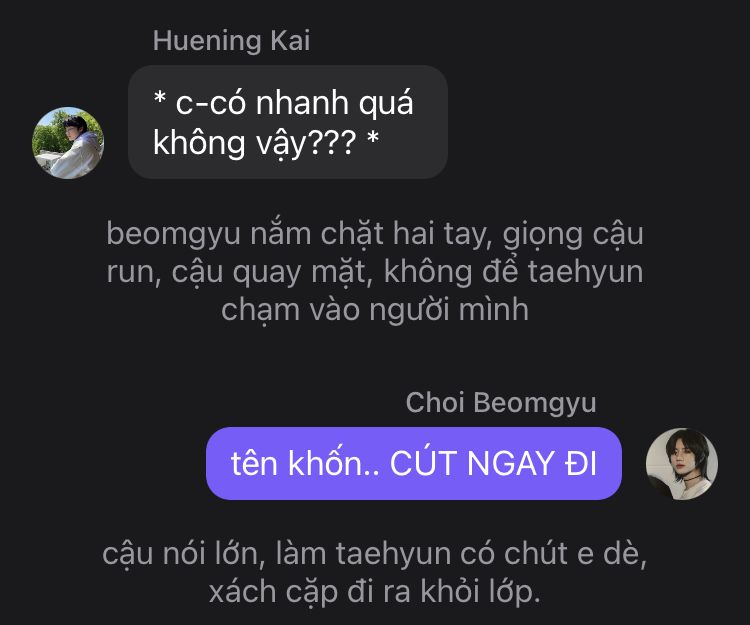Click the line 'xách cặp đi ra khỏi lớp.'

(375, 592)
